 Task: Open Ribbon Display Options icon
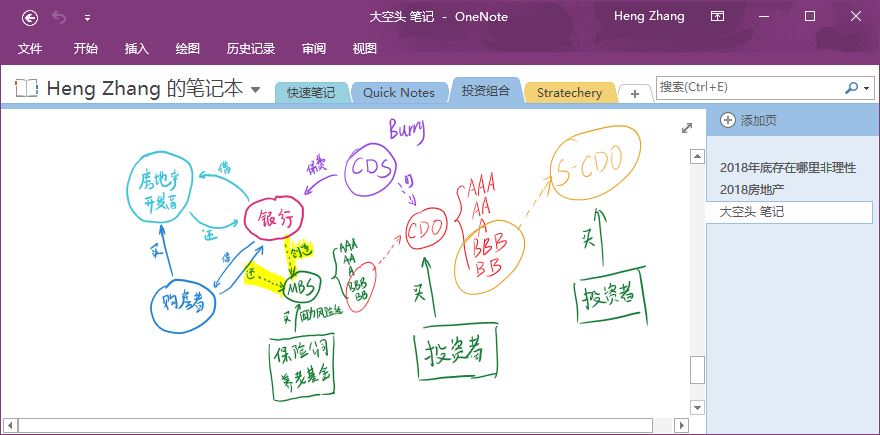717,16
